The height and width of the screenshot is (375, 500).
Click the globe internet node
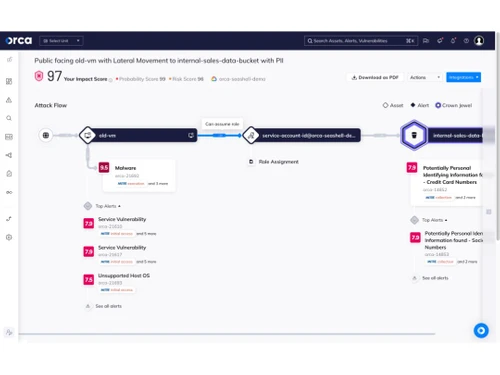pyautogui.click(x=46, y=135)
